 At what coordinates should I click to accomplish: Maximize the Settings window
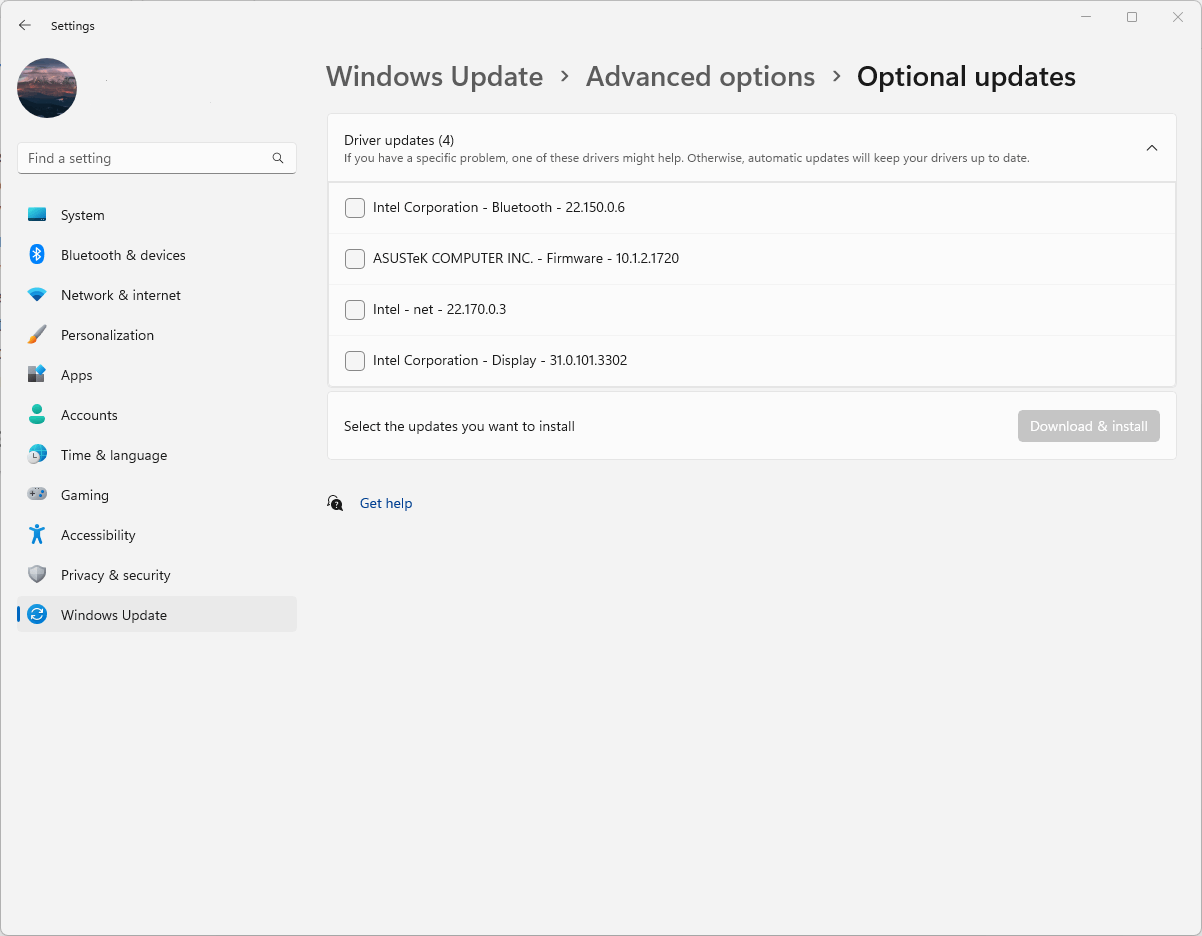(x=1132, y=17)
